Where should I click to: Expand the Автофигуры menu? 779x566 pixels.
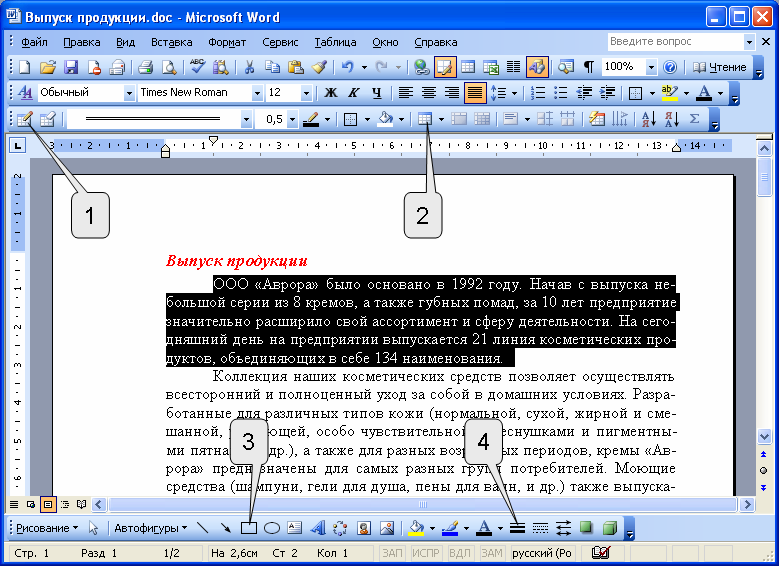click(x=151, y=528)
